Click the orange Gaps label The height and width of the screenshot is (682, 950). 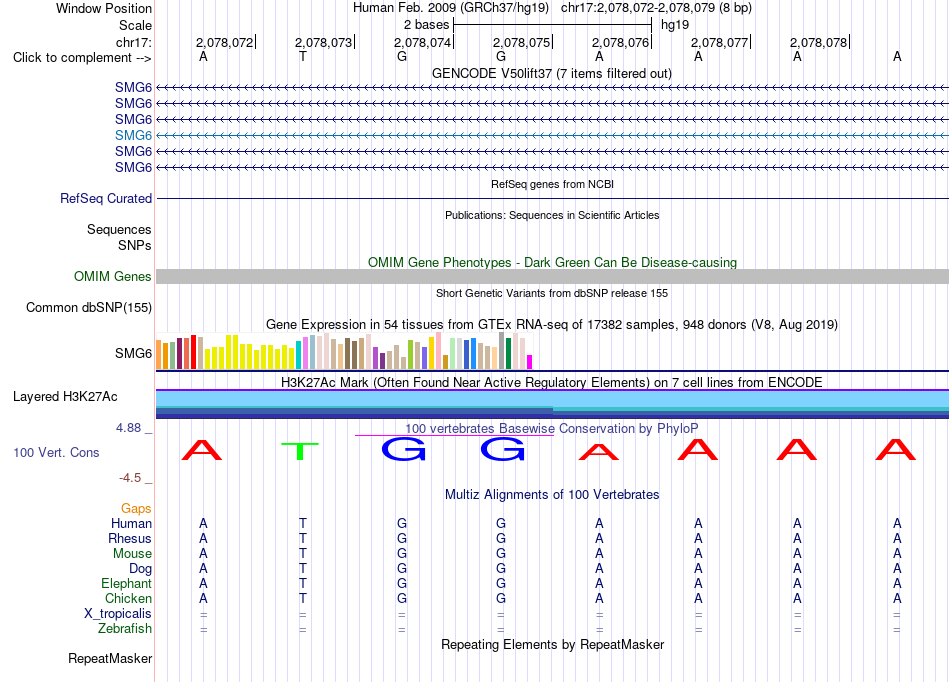point(136,509)
